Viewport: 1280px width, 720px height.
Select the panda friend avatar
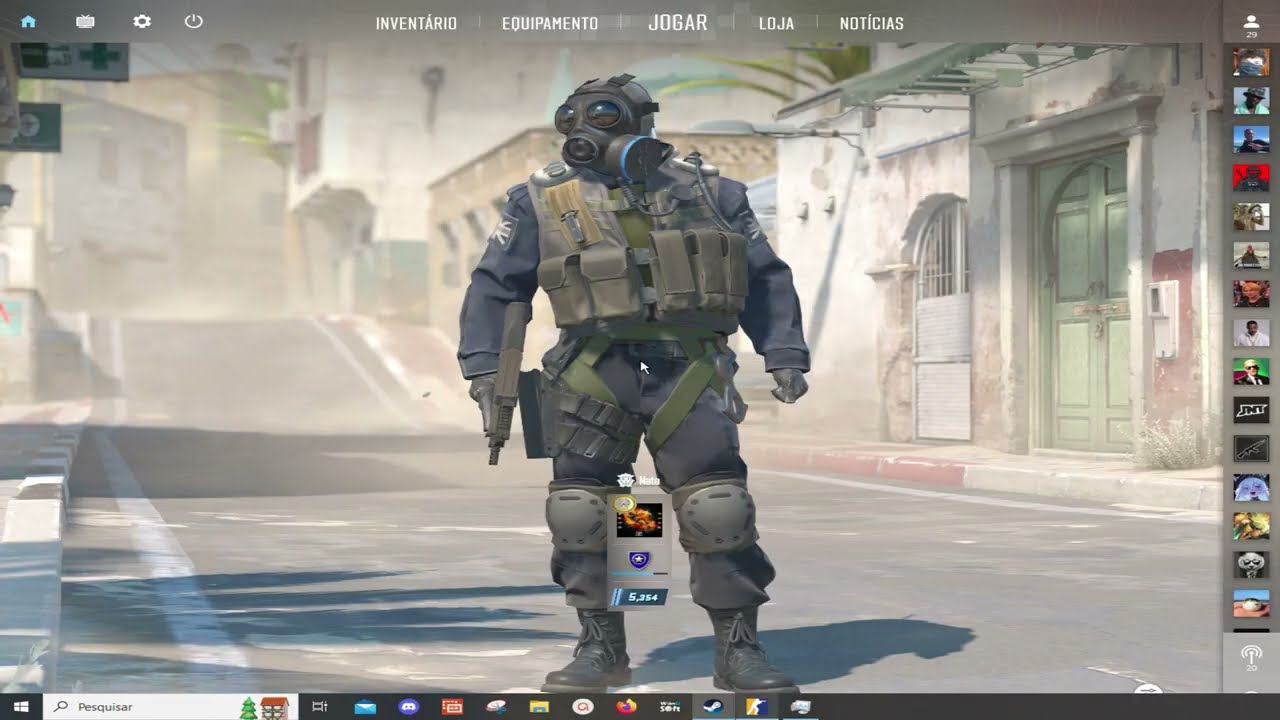[x=1251, y=564]
